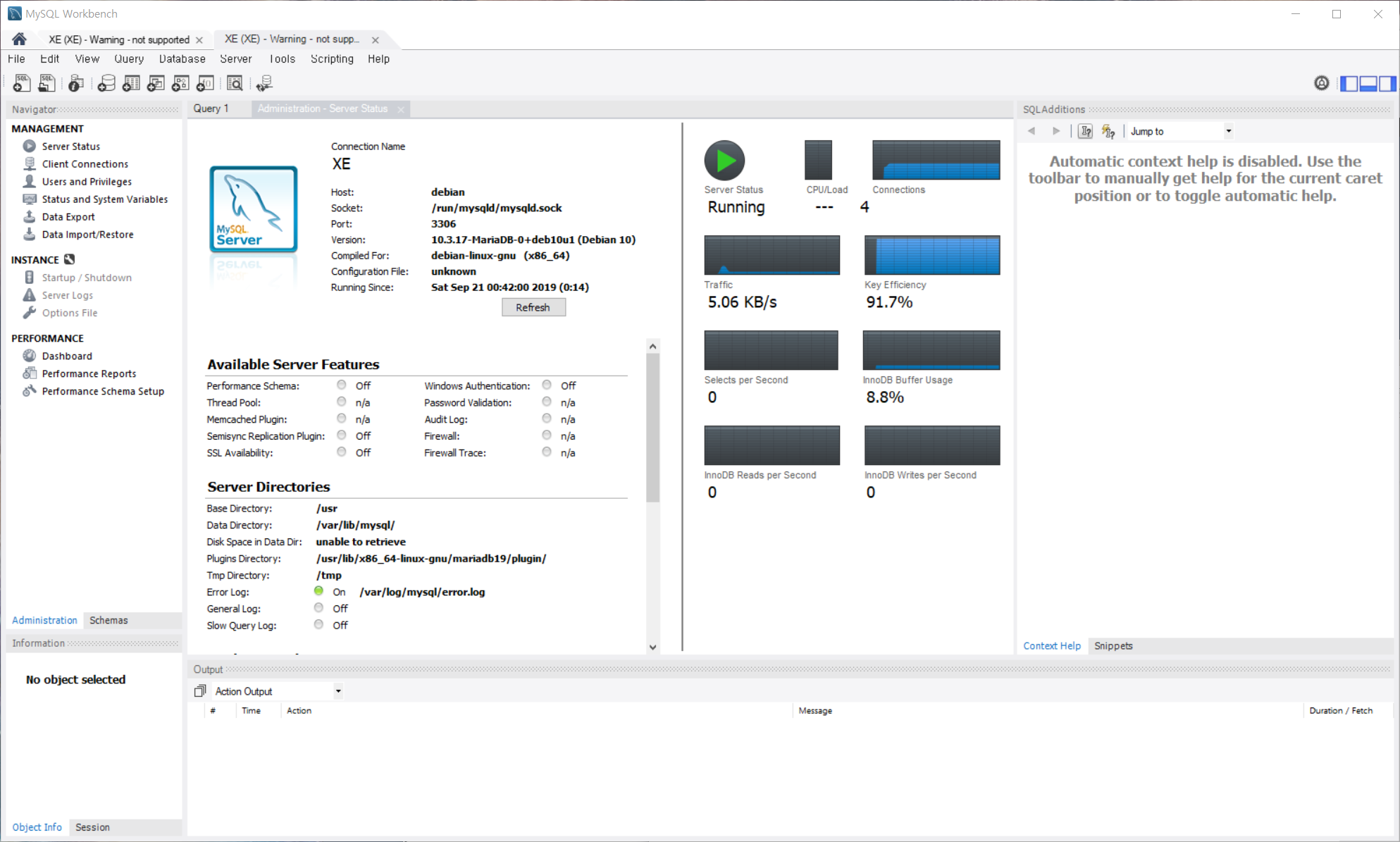1400x842 pixels.
Task: Switch to the Schemas tab
Action: click(x=109, y=620)
